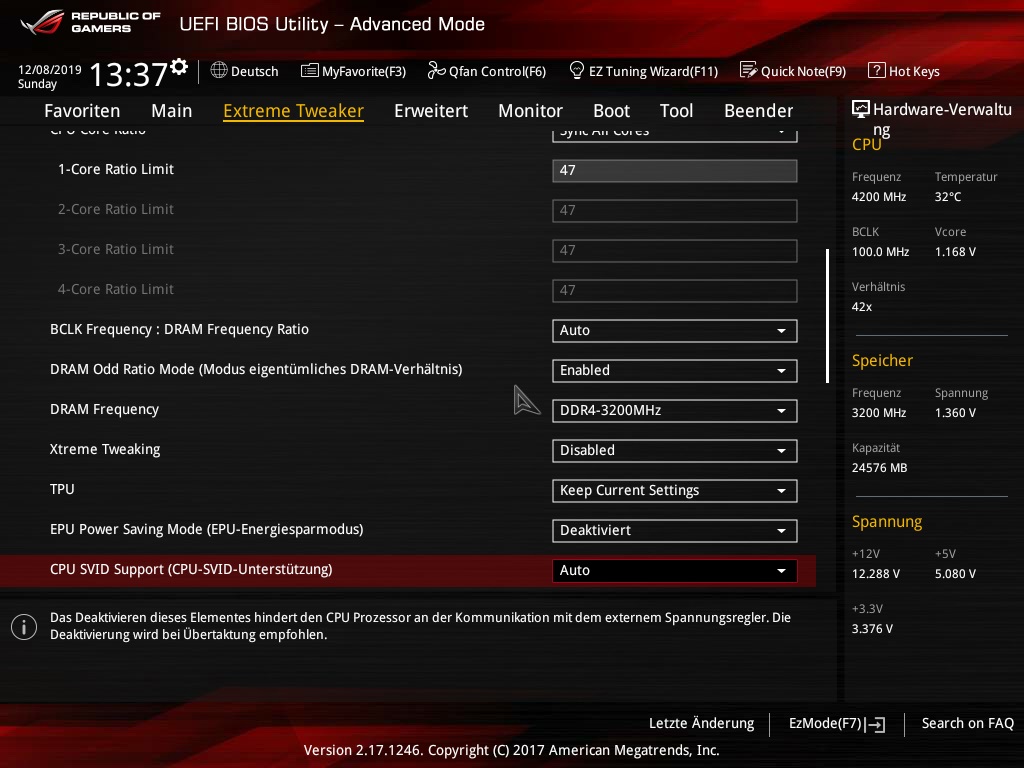Open BCLK Frequency DRAM Ratio dropdown

pyautogui.click(x=675, y=330)
